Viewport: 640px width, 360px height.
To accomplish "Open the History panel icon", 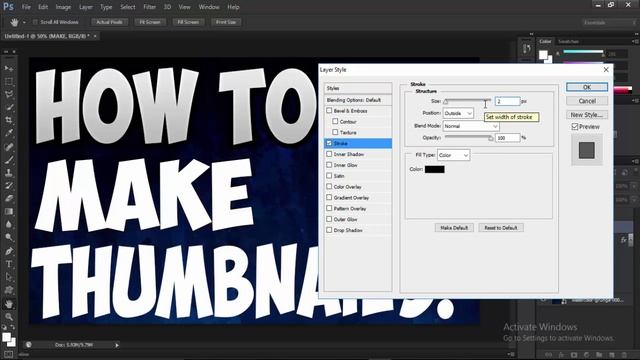I will pos(527,49).
